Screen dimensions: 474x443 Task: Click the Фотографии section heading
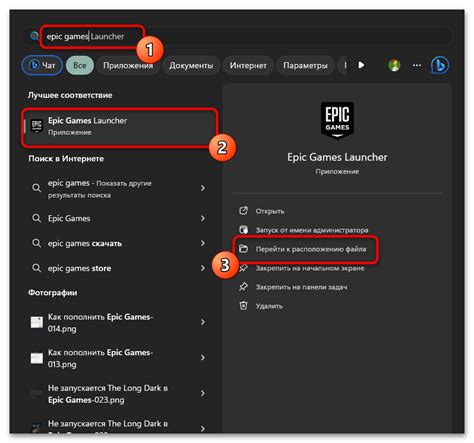click(x=53, y=293)
